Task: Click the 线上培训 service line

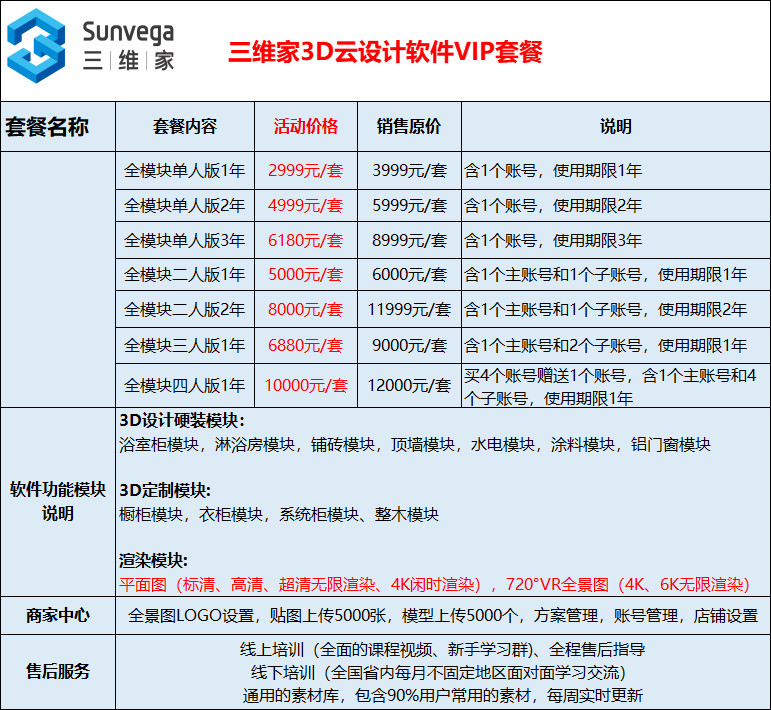Action: point(443,650)
